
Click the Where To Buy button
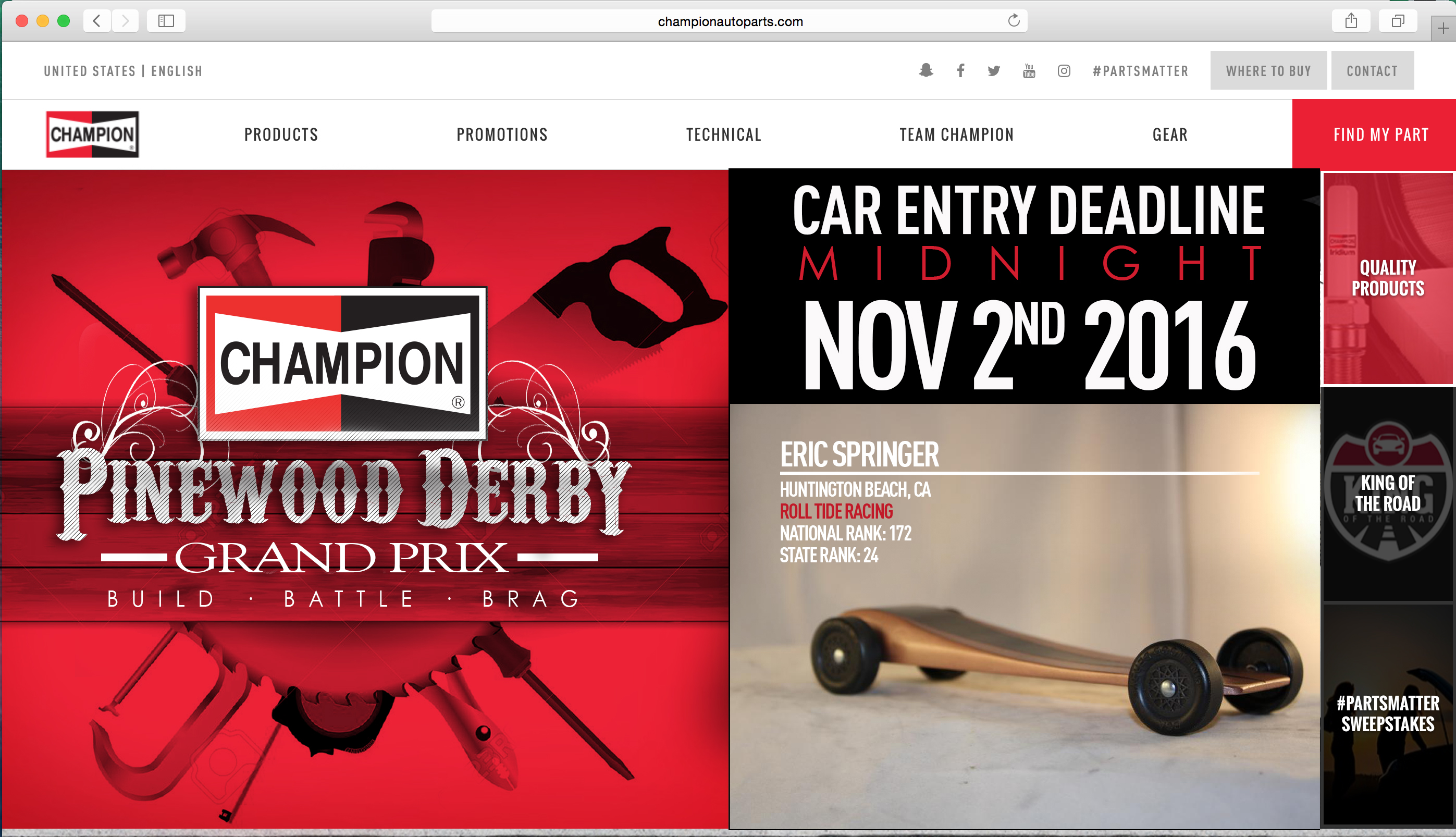(x=1268, y=71)
